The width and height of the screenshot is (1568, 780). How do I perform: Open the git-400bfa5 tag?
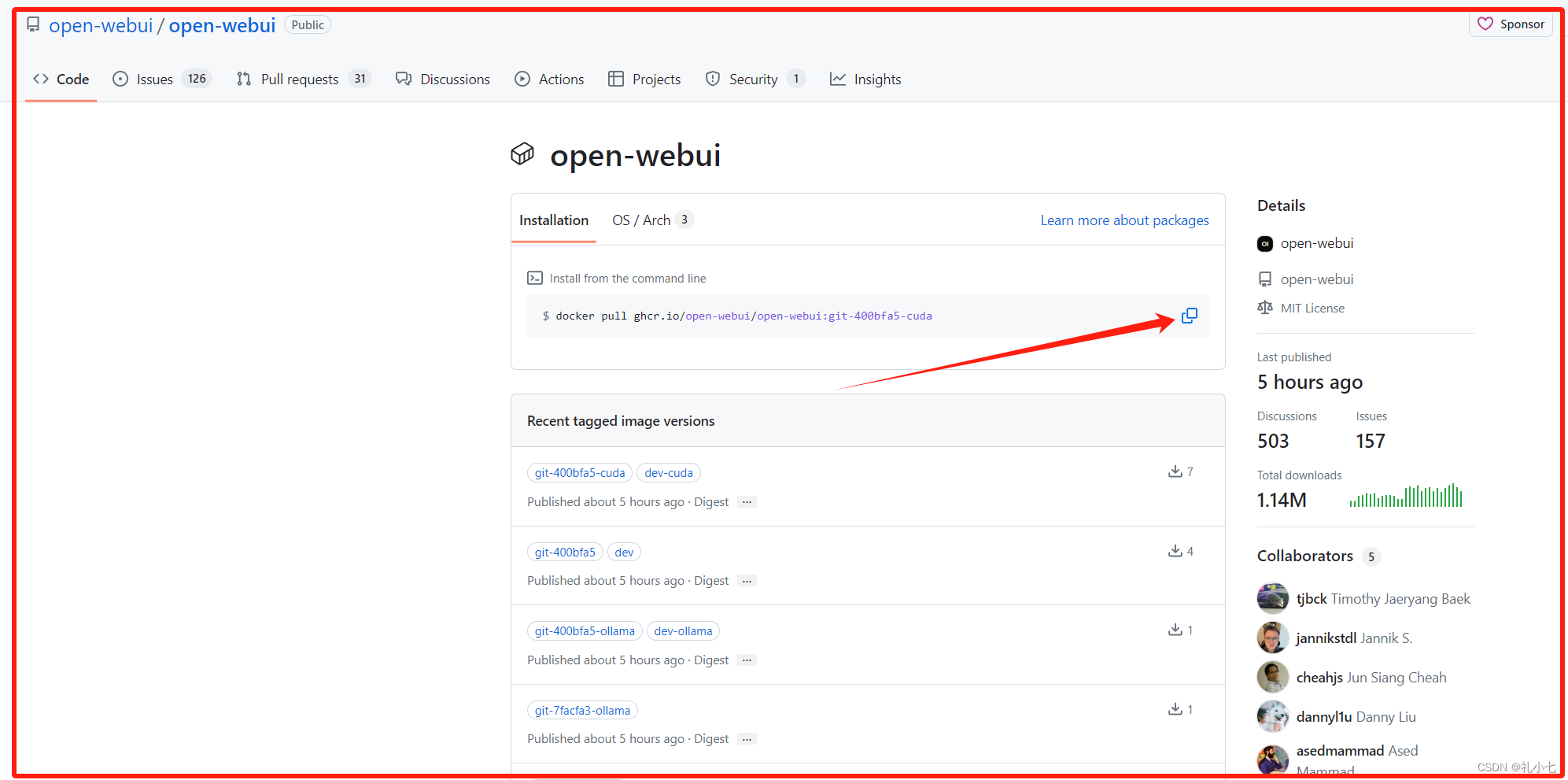coord(565,553)
